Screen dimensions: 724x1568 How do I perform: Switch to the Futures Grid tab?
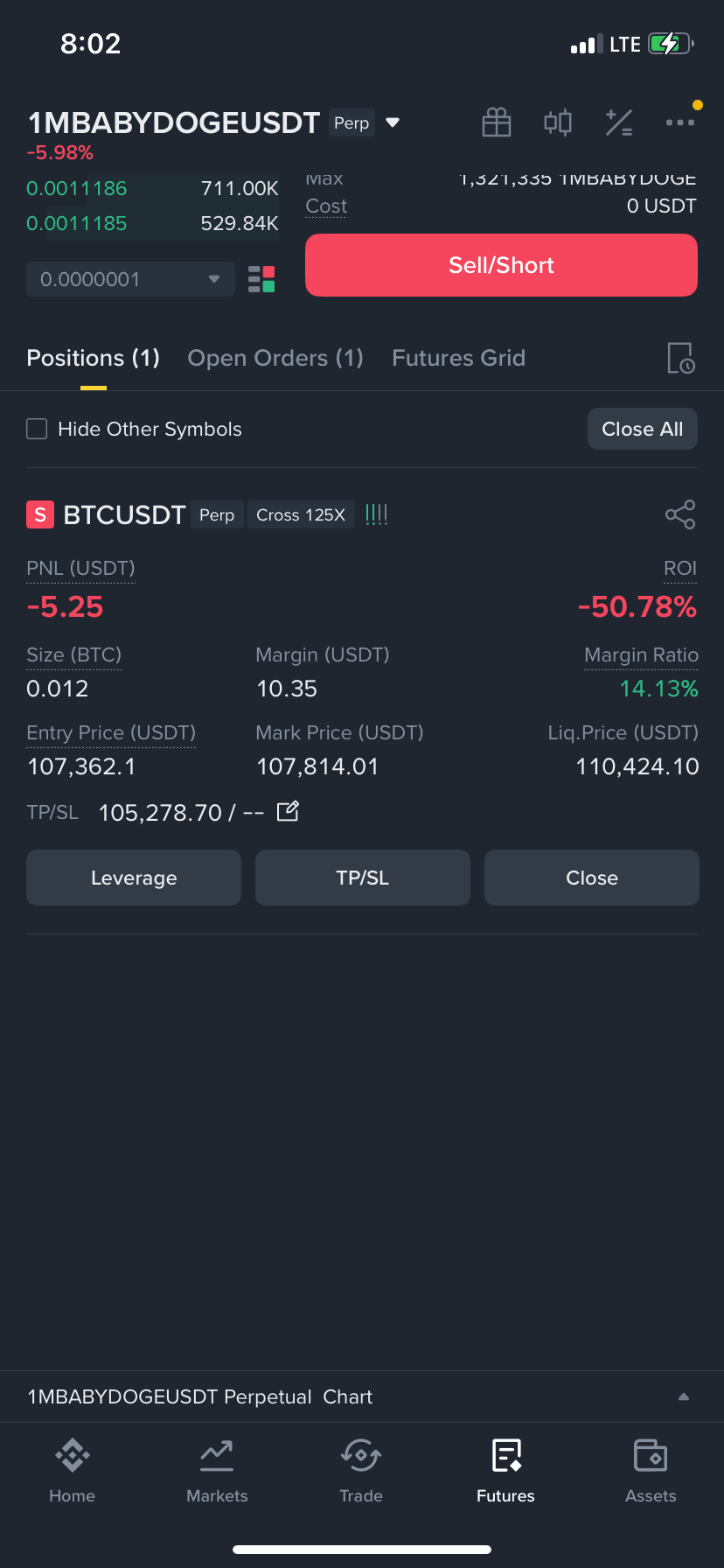(458, 358)
